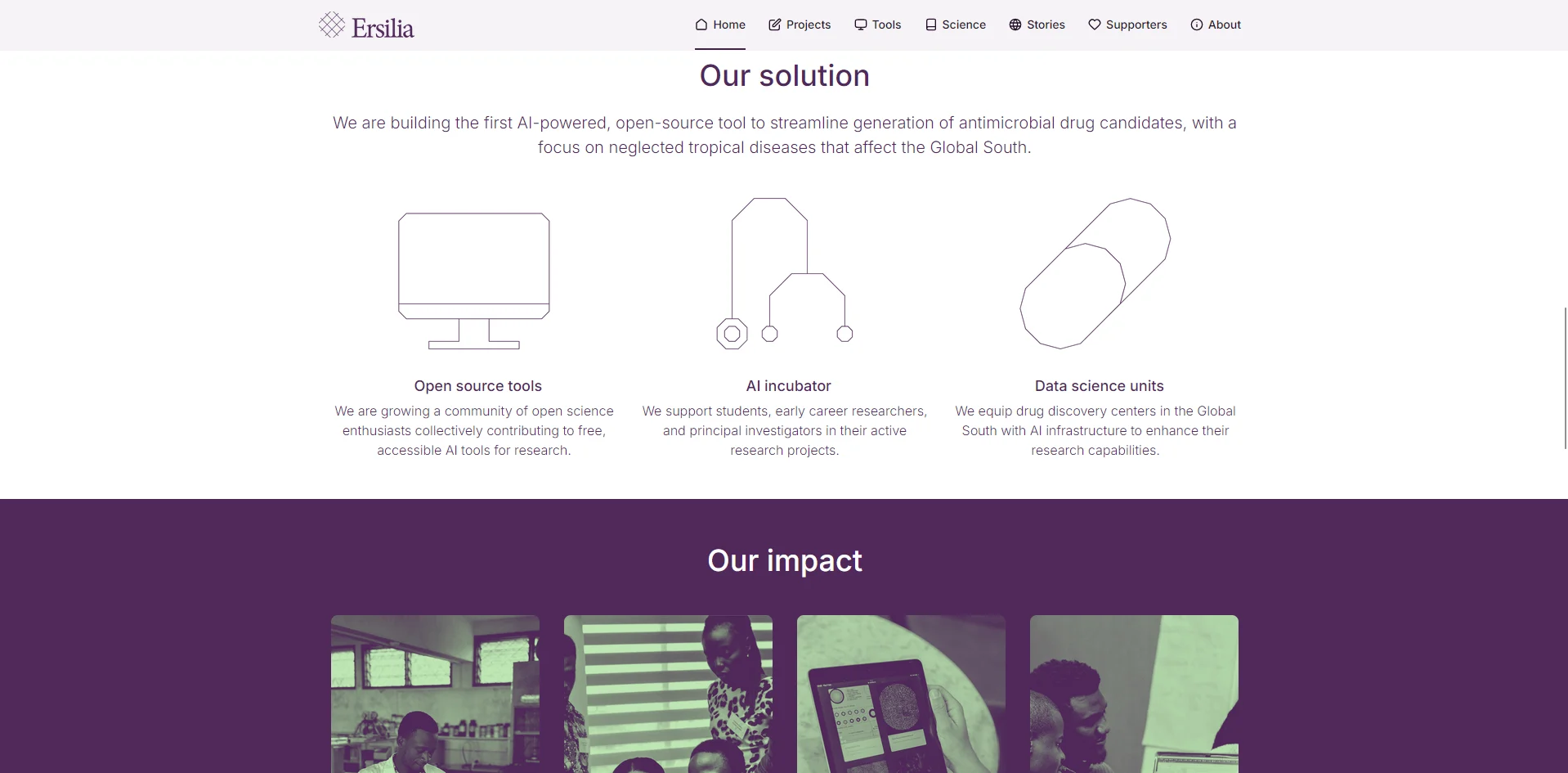
Task: Open the tablet photo thumbnail
Action: pos(901,694)
